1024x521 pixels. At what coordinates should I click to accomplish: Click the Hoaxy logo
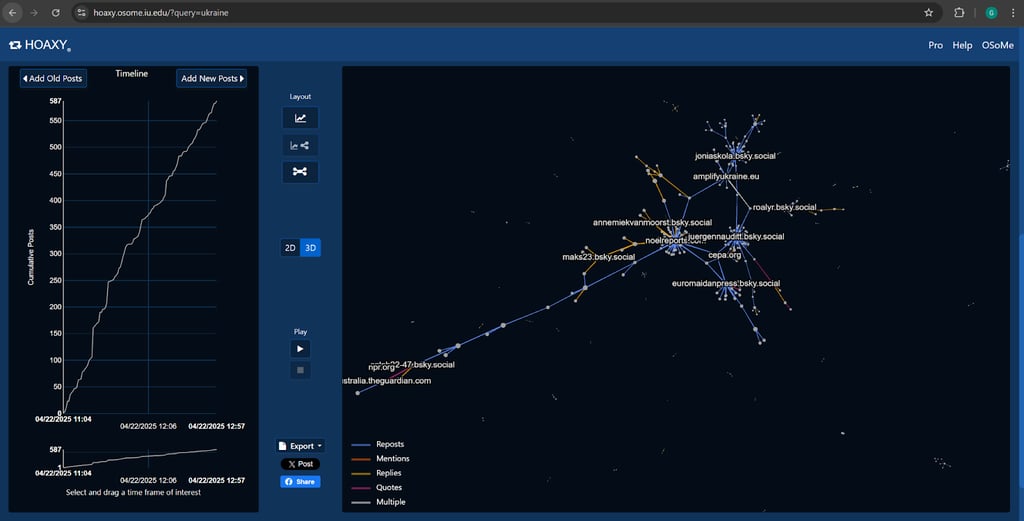(40, 45)
